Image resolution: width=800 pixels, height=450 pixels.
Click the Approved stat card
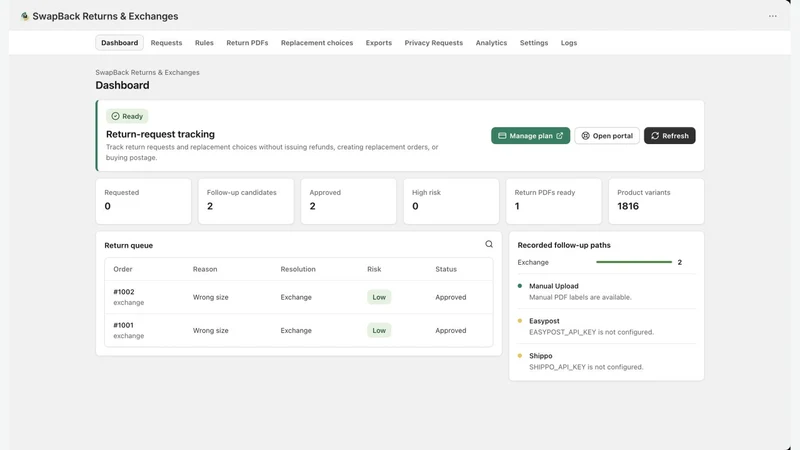348,201
